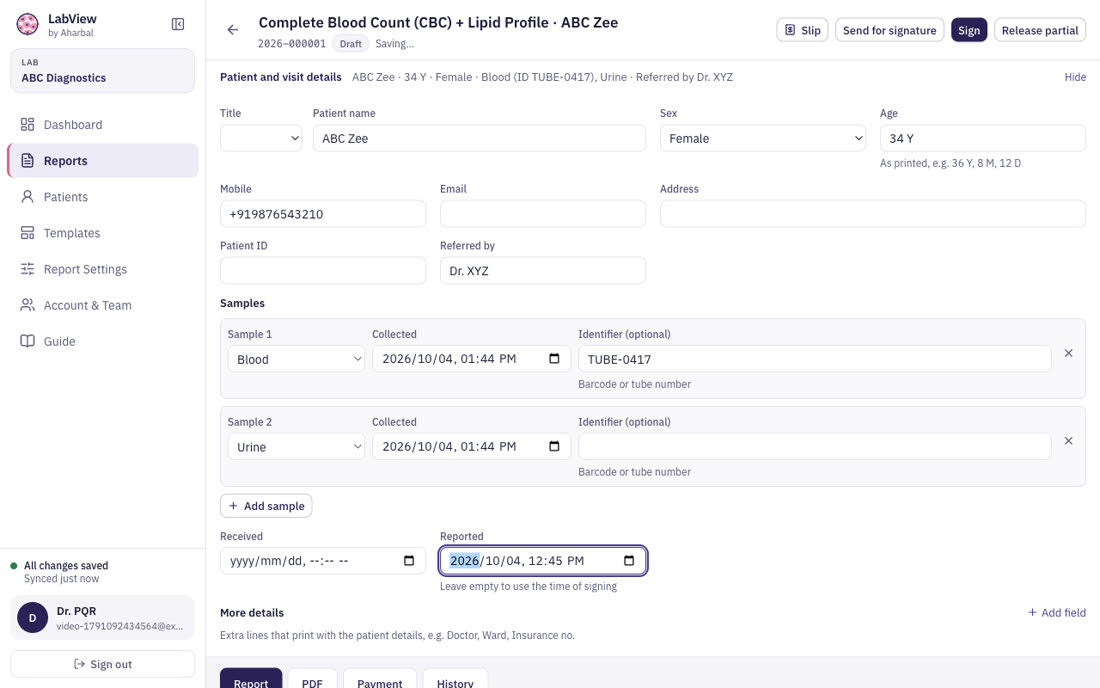This screenshot has width=1100, height=688.
Task: Click the Report Settings sliders icon
Action: click(x=27, y=269)
